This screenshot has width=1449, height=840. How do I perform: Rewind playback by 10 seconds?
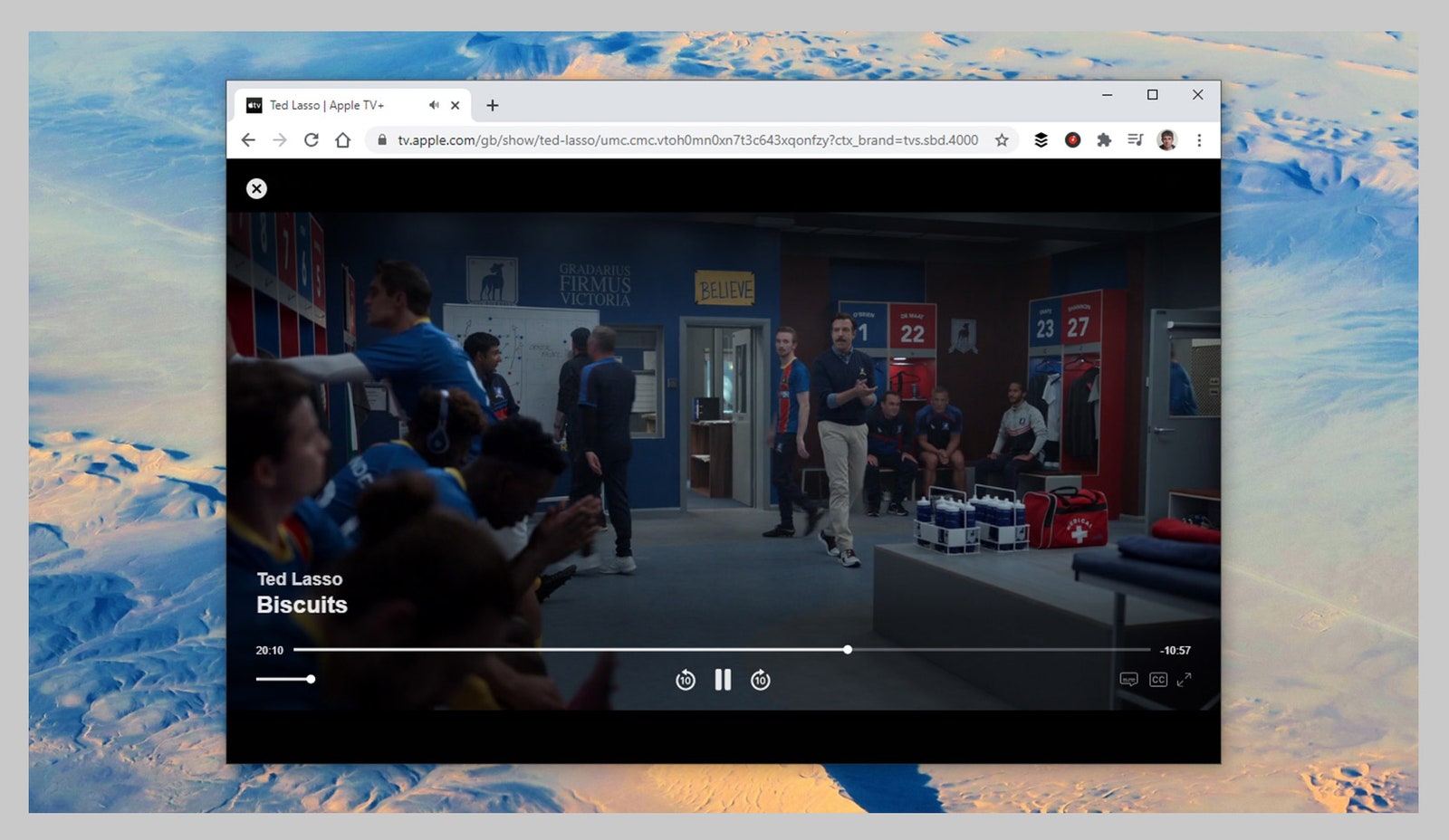click(x=686, y=680)
